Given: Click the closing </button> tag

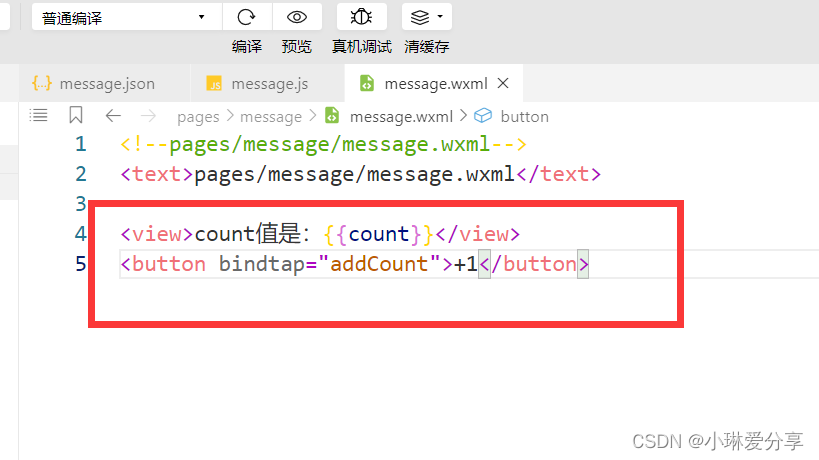Looking at the screenshot, I should tap(534, 264).
